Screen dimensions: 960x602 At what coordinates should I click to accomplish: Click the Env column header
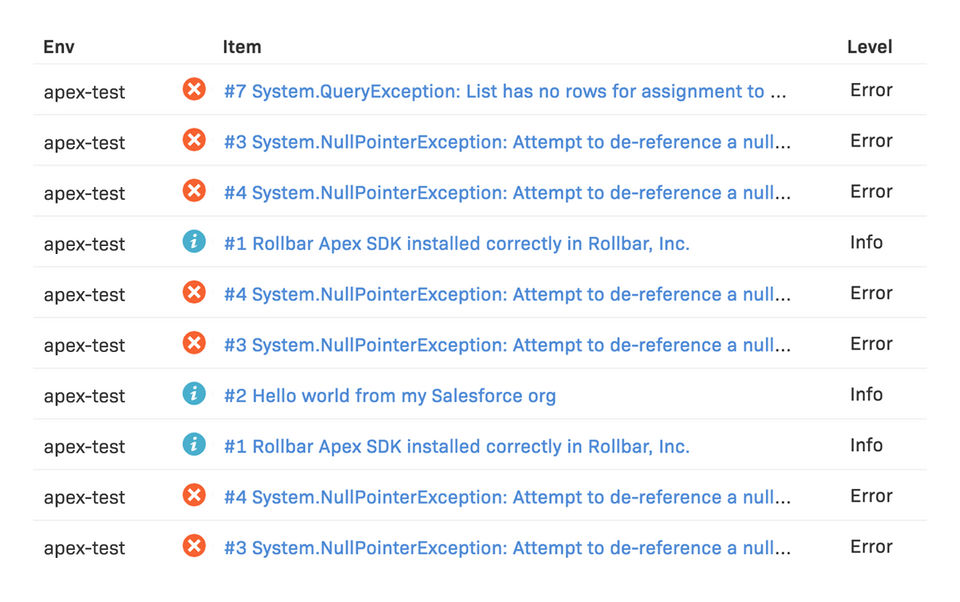click(59, 47)
